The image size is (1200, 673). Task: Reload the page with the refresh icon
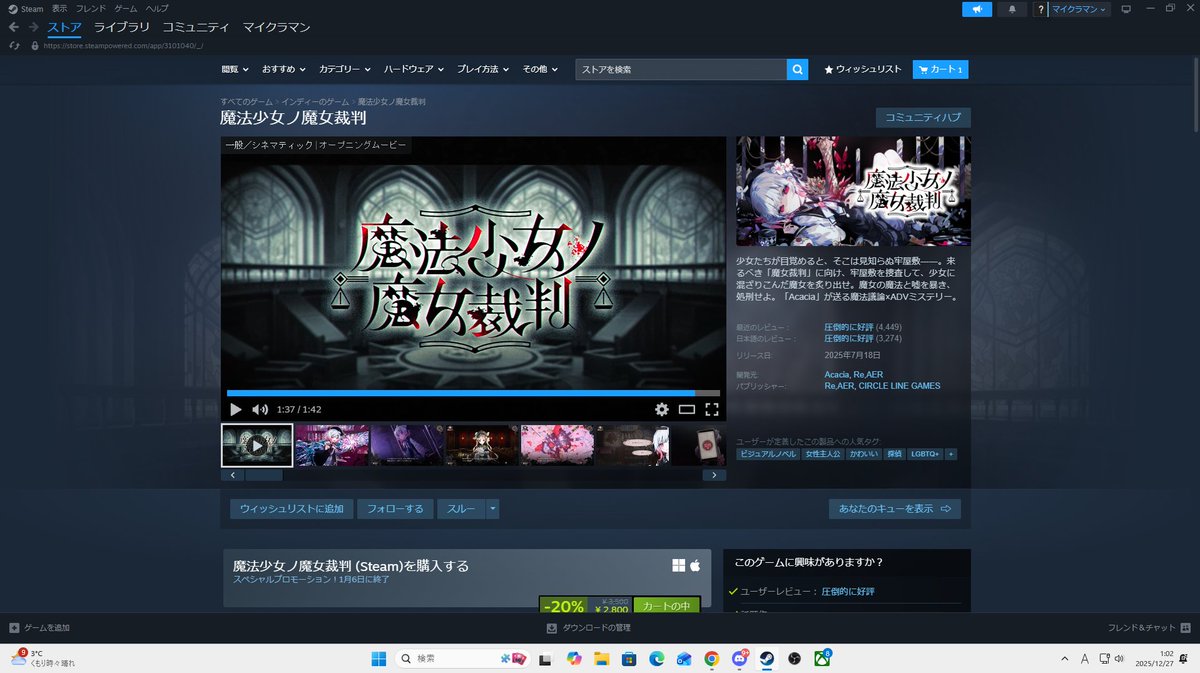click(14, 45)
